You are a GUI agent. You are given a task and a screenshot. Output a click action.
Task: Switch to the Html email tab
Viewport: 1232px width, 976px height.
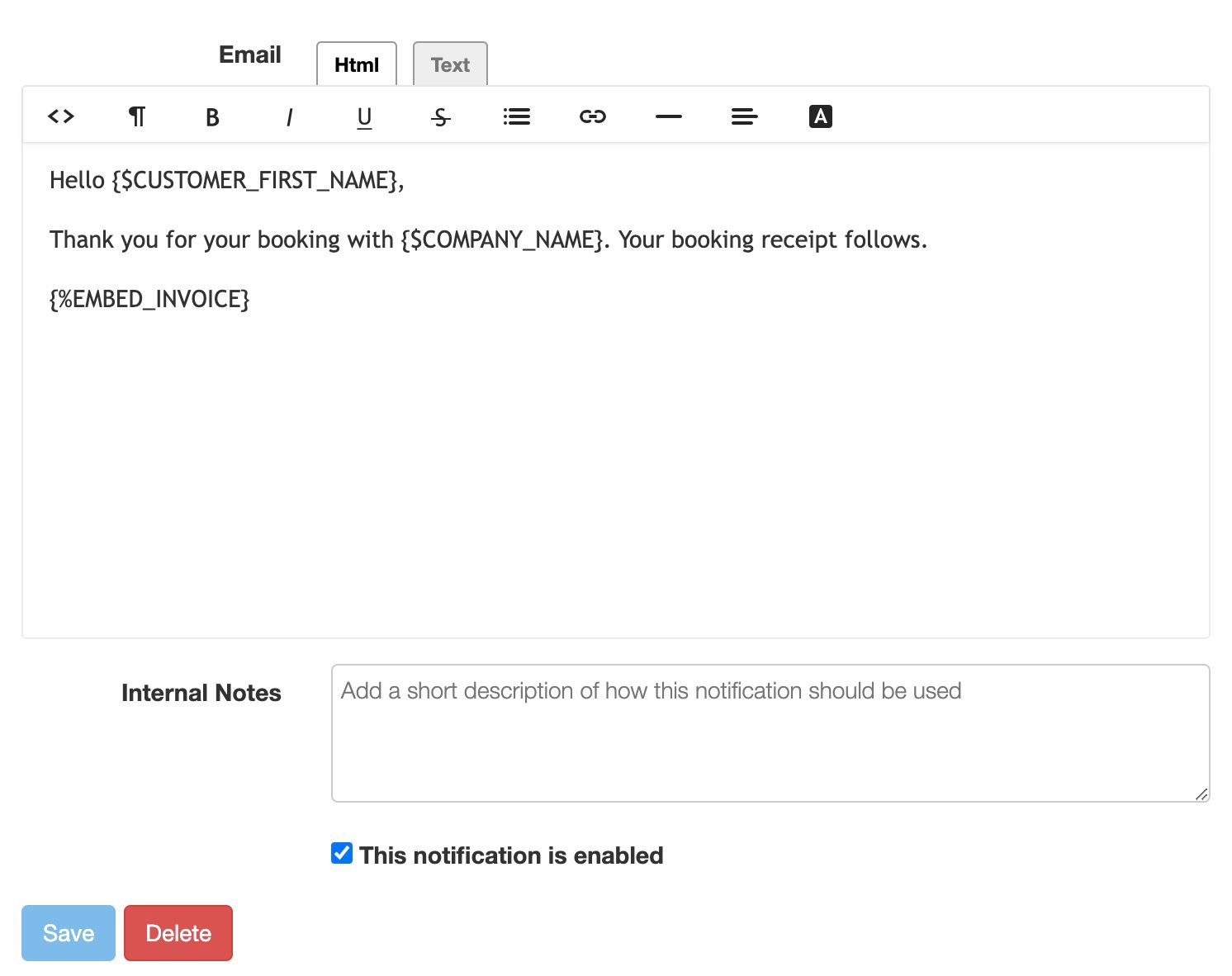click(x=357, y=64)
